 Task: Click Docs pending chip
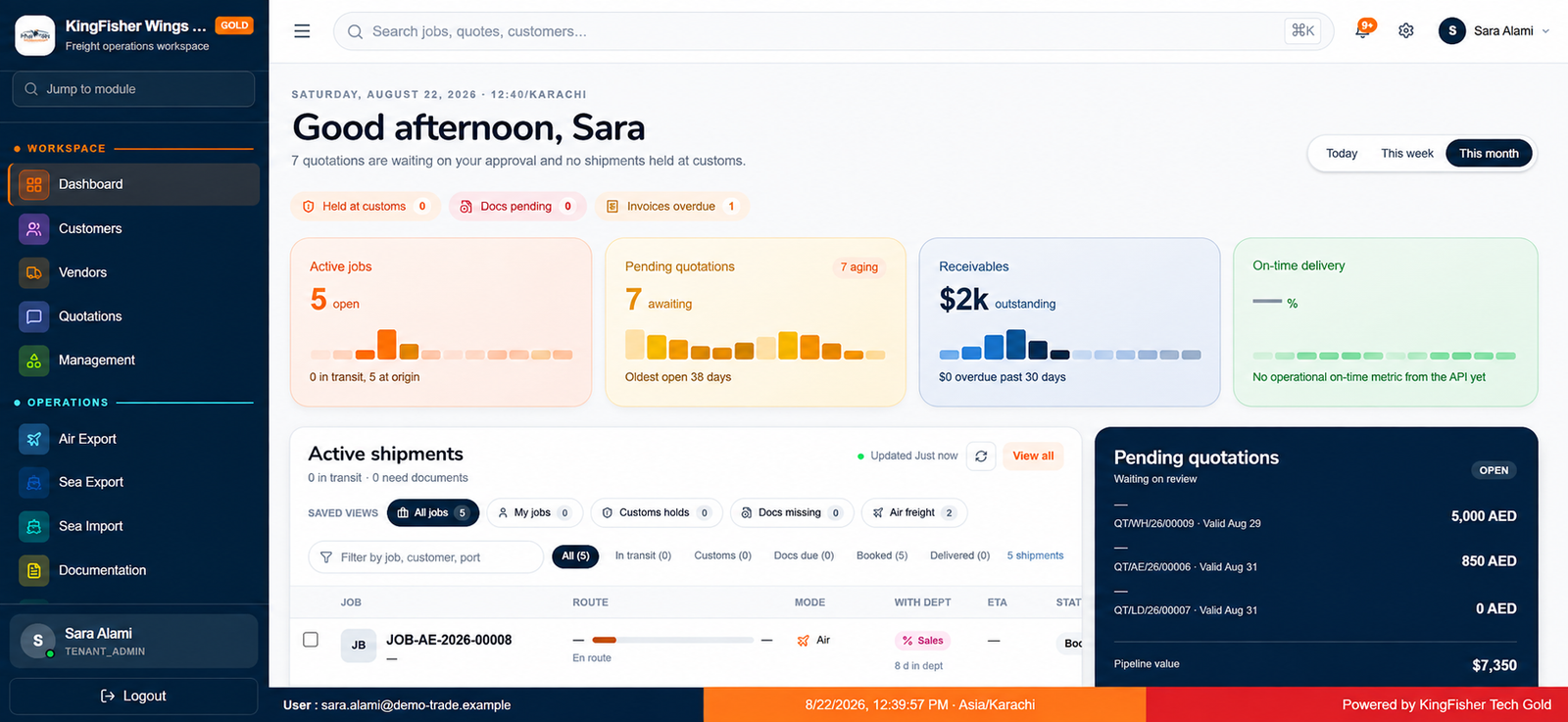coord(517,207)
